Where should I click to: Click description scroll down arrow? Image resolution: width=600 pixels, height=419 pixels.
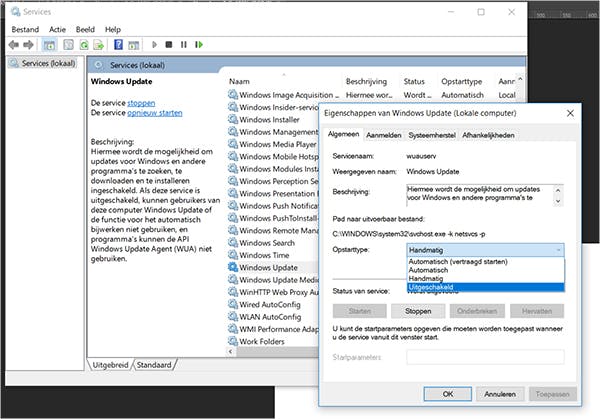(558, 201)
